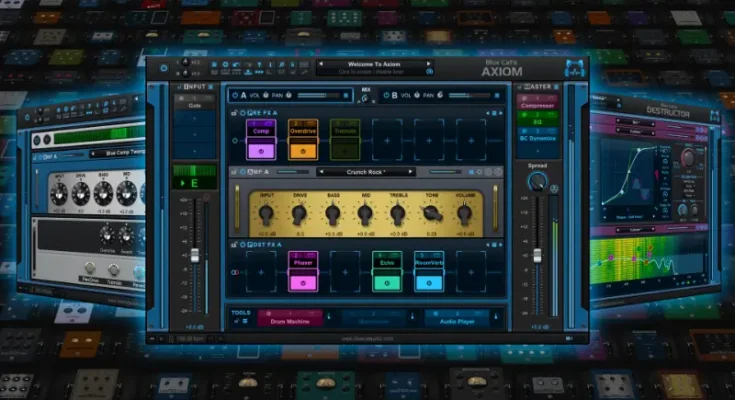The height and width of the screenshot is (400, 735).
Task: Open the Crunch Rock amp preset menu
Action: (367, 172)
